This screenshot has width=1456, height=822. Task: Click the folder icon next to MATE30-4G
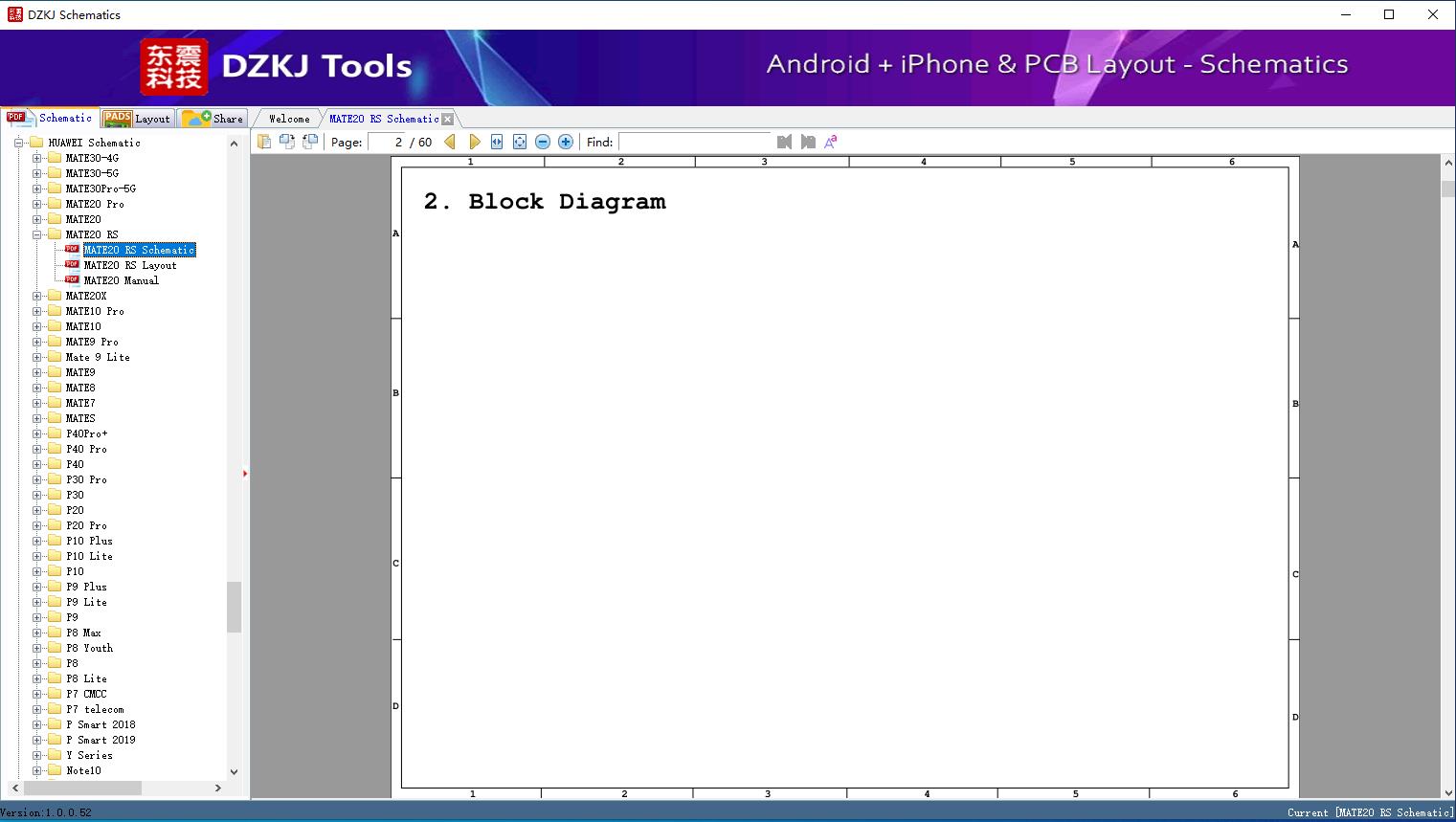pos(55,158)
